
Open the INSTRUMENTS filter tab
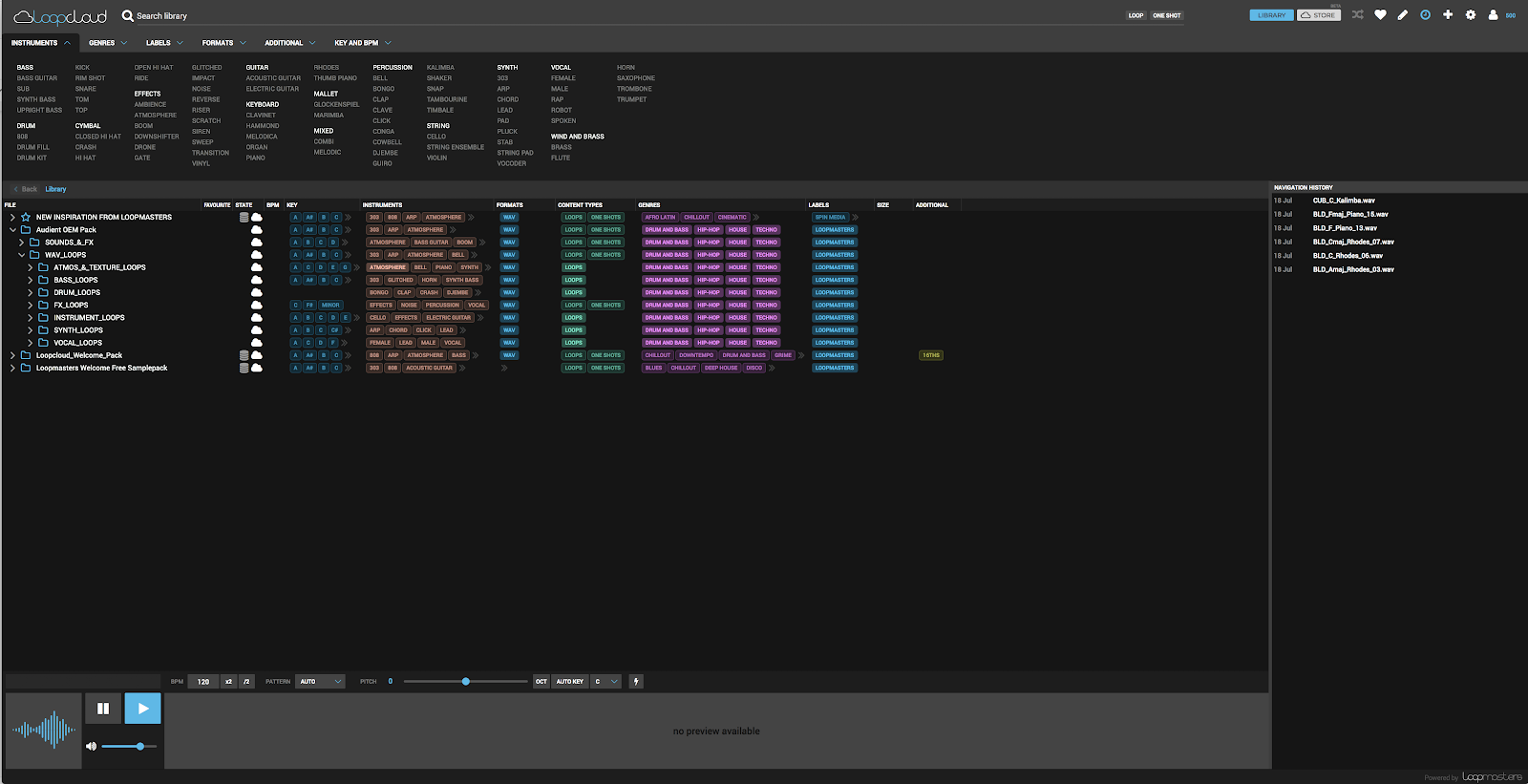41,43
